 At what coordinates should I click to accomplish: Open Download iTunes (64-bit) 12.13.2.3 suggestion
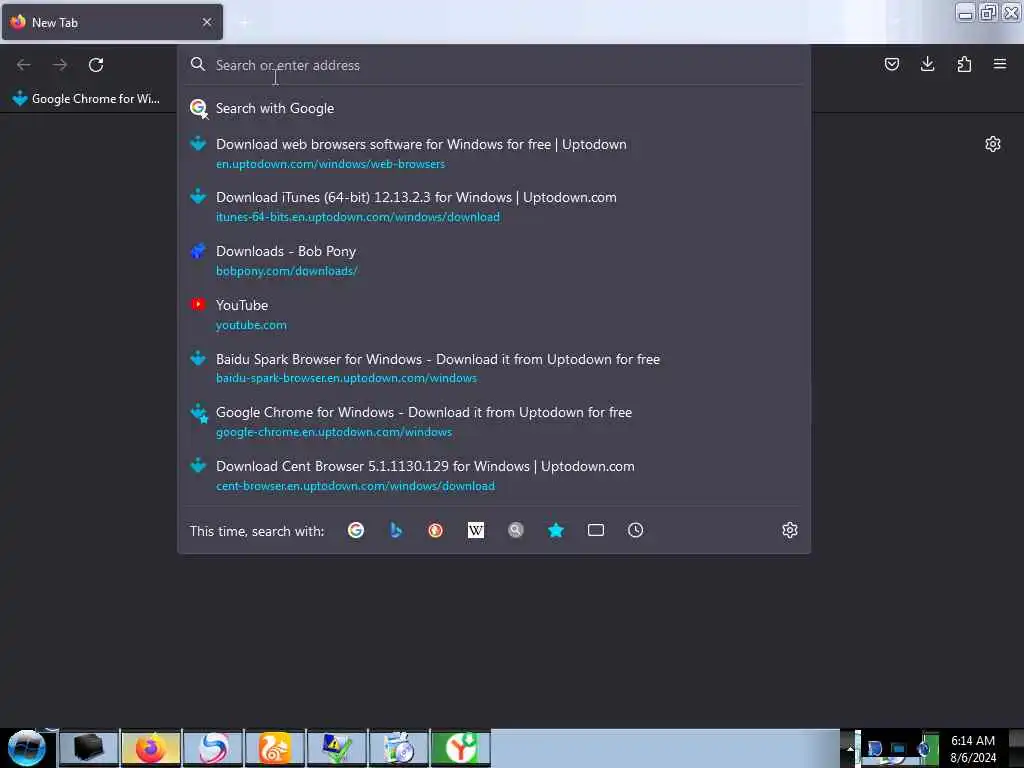tap(494, 206)
